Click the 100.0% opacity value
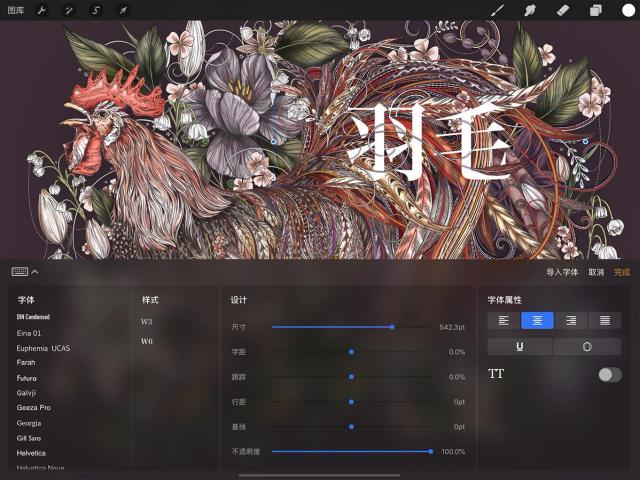This screenshot has width=640, height=480. click(453, 452)
